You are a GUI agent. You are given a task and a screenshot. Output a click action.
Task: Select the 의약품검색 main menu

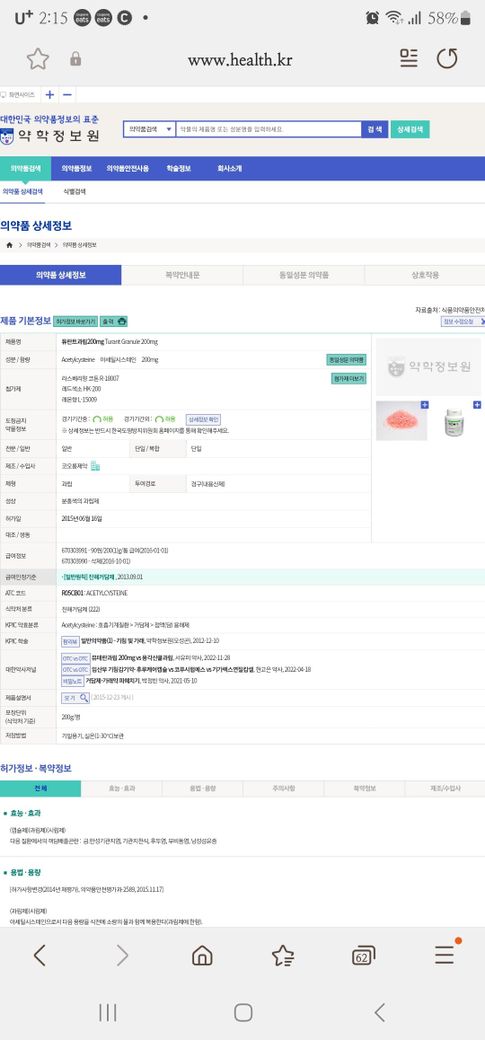pos(25,168)
